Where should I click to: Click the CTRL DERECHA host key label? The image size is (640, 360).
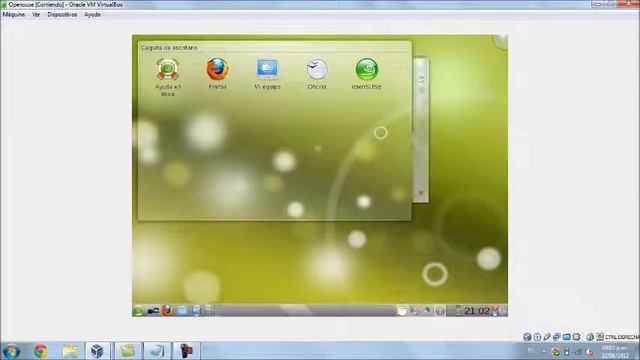coord(622,337)
